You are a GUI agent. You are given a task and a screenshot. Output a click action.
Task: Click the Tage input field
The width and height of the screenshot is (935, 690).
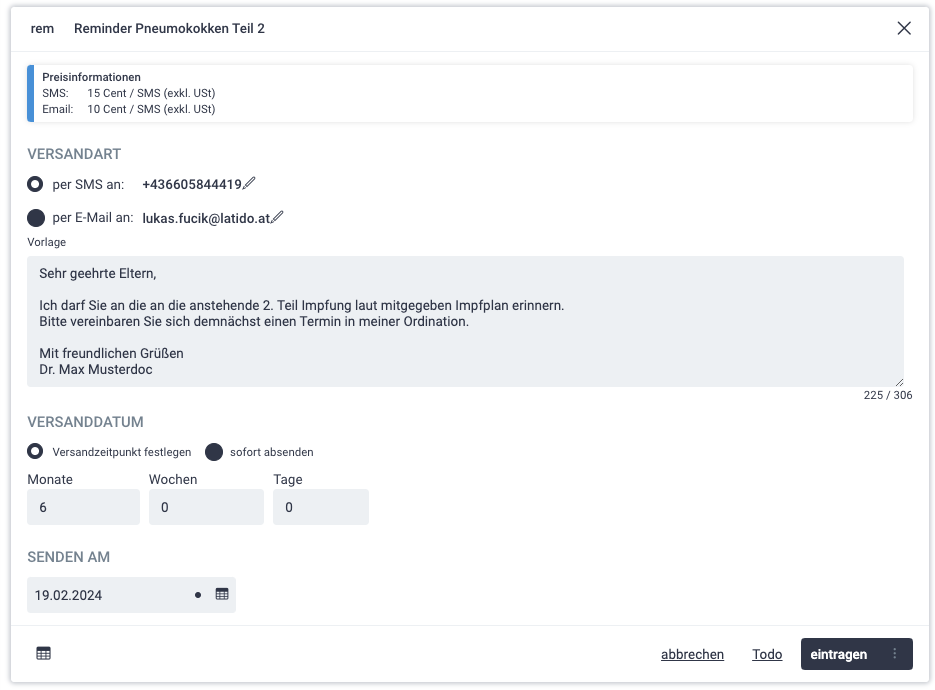(320, 507)
